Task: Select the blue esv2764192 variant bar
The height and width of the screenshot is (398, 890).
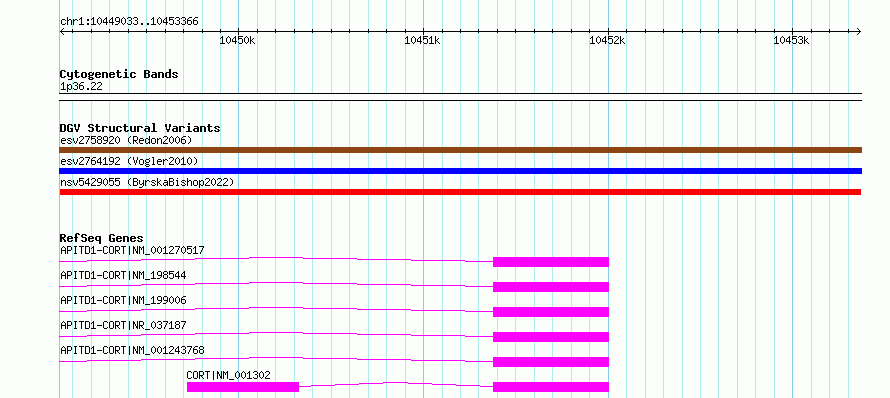Action: 460,171
